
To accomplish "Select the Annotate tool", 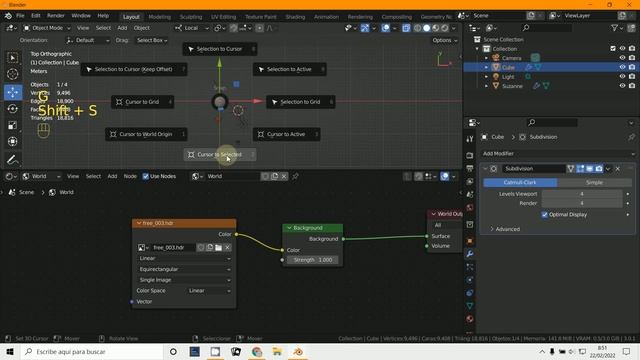I will [x=13, y=159].
